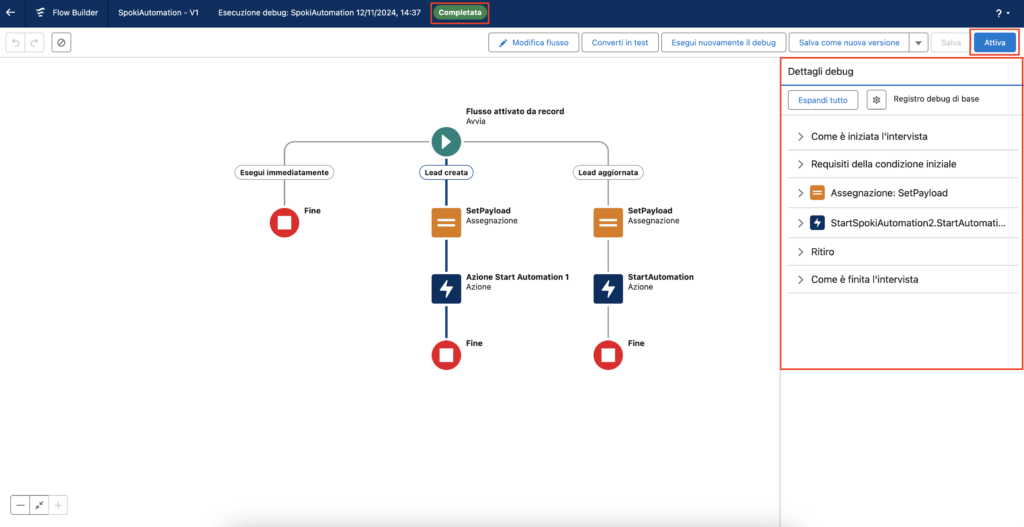Expand Come è iniziata l'intervista section
Viewport: 1024px width, 527px height.
point(800,136)
